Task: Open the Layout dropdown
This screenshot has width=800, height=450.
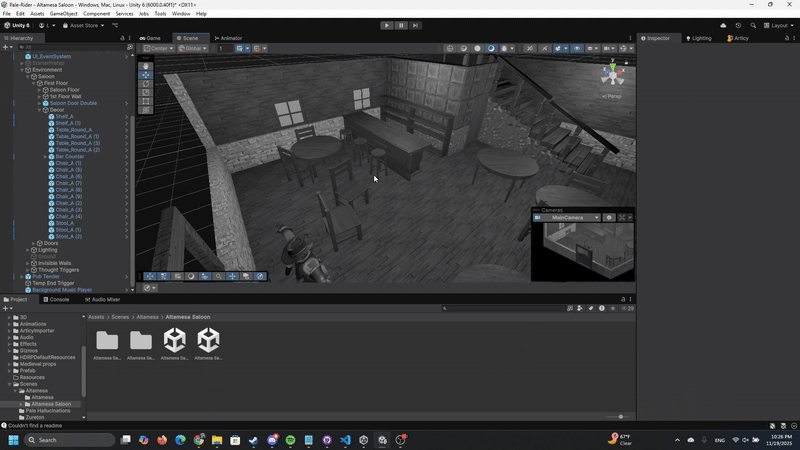Action: point(779,25)
